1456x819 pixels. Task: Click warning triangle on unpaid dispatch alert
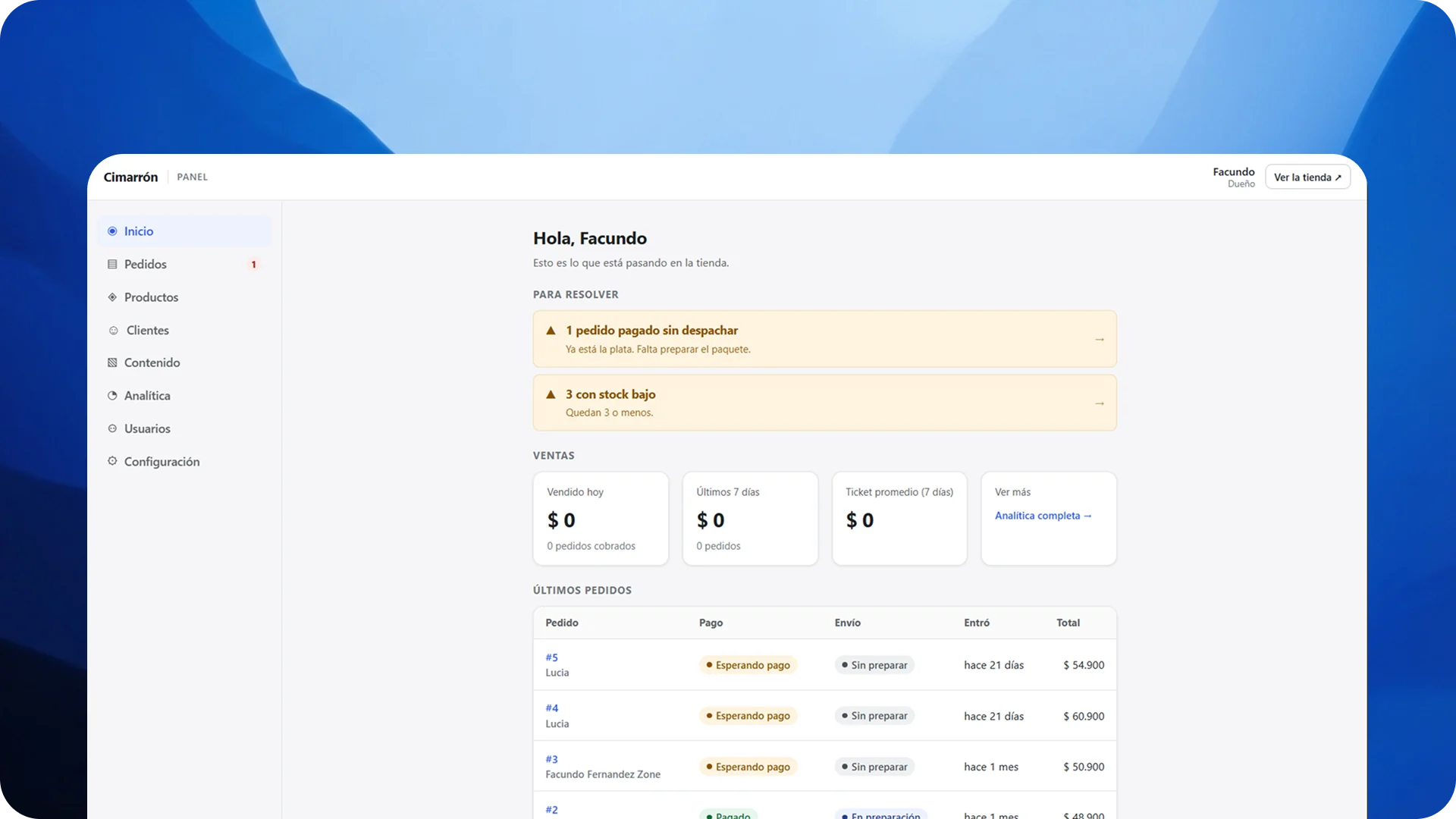click(551, 331)
